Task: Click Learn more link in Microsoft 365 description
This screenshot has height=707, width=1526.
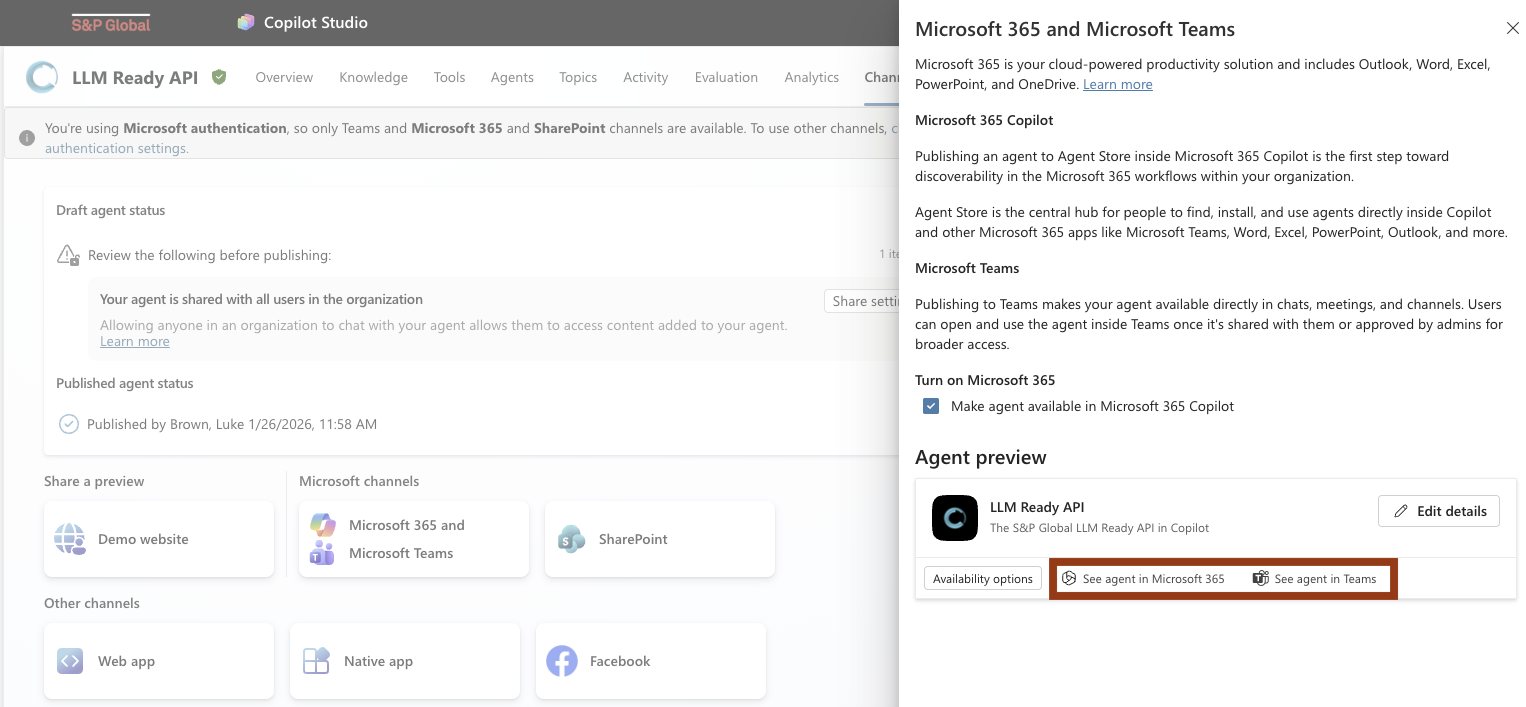Action: tap(1118, 85)
